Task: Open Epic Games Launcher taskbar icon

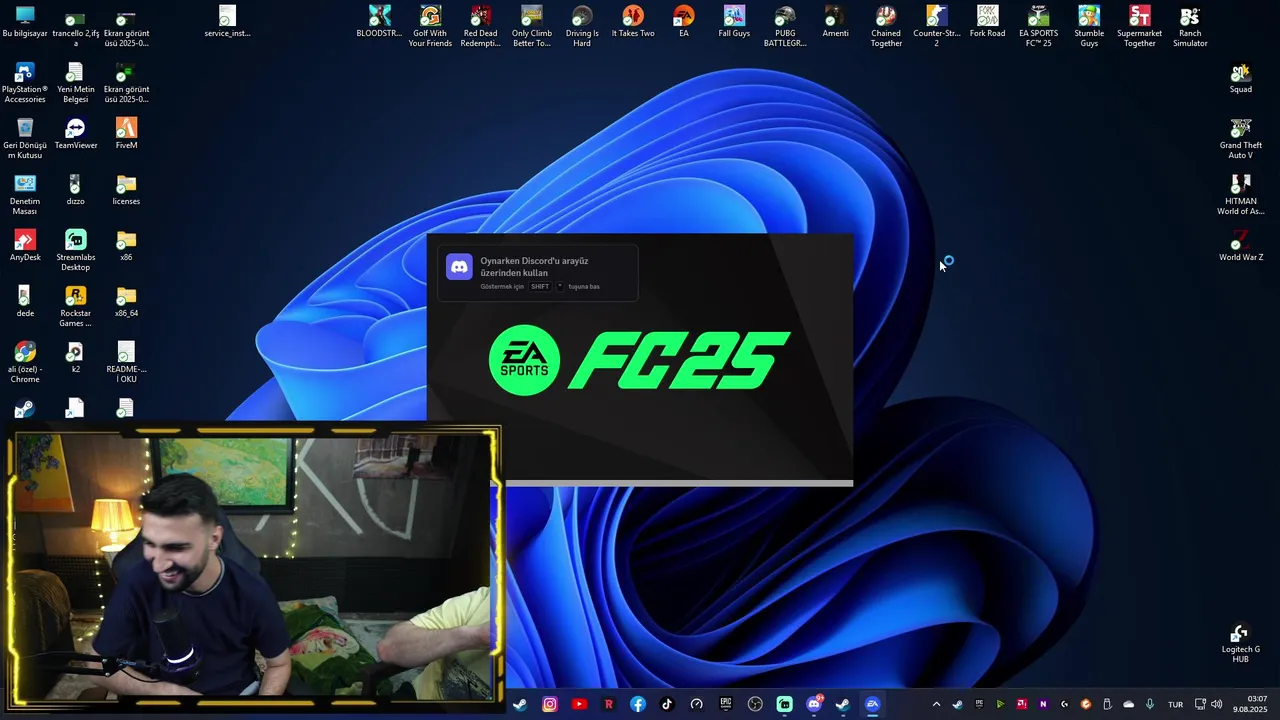Action: 726,704
